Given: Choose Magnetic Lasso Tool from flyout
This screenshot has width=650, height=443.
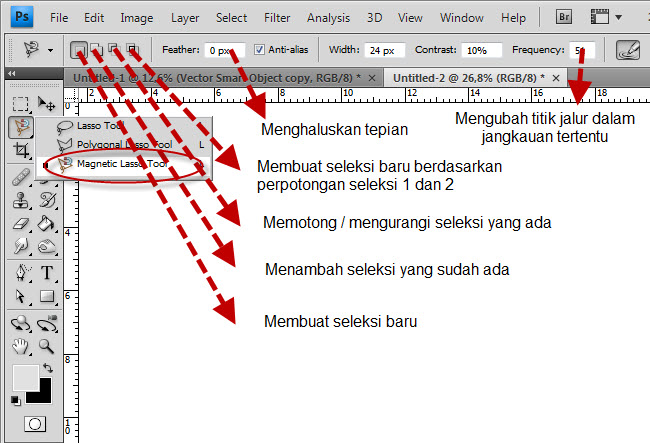Looking at the screenshot, I should pyautogui.click(x=124, y=165).
